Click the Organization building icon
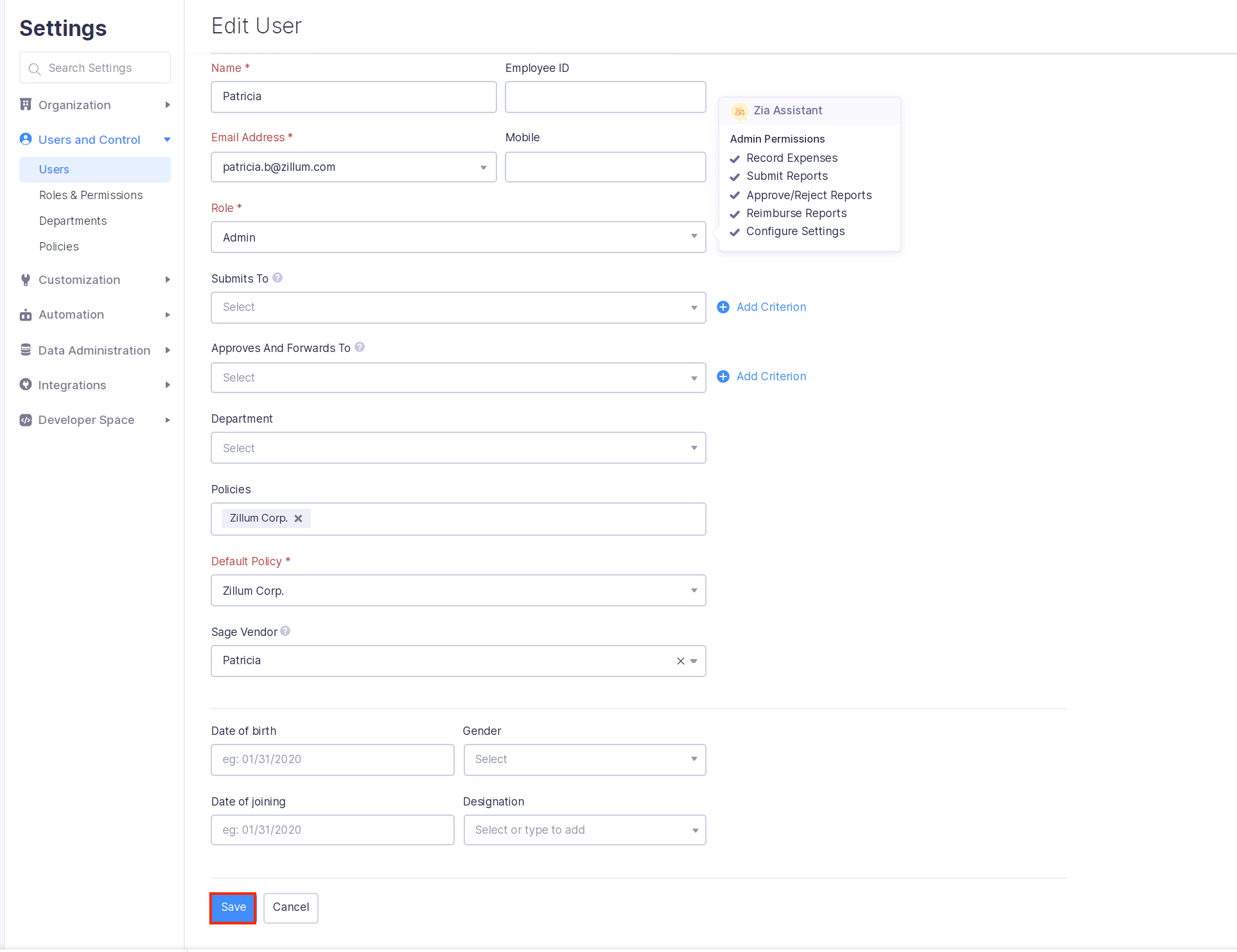1237x952 pixels. (26, 105)
